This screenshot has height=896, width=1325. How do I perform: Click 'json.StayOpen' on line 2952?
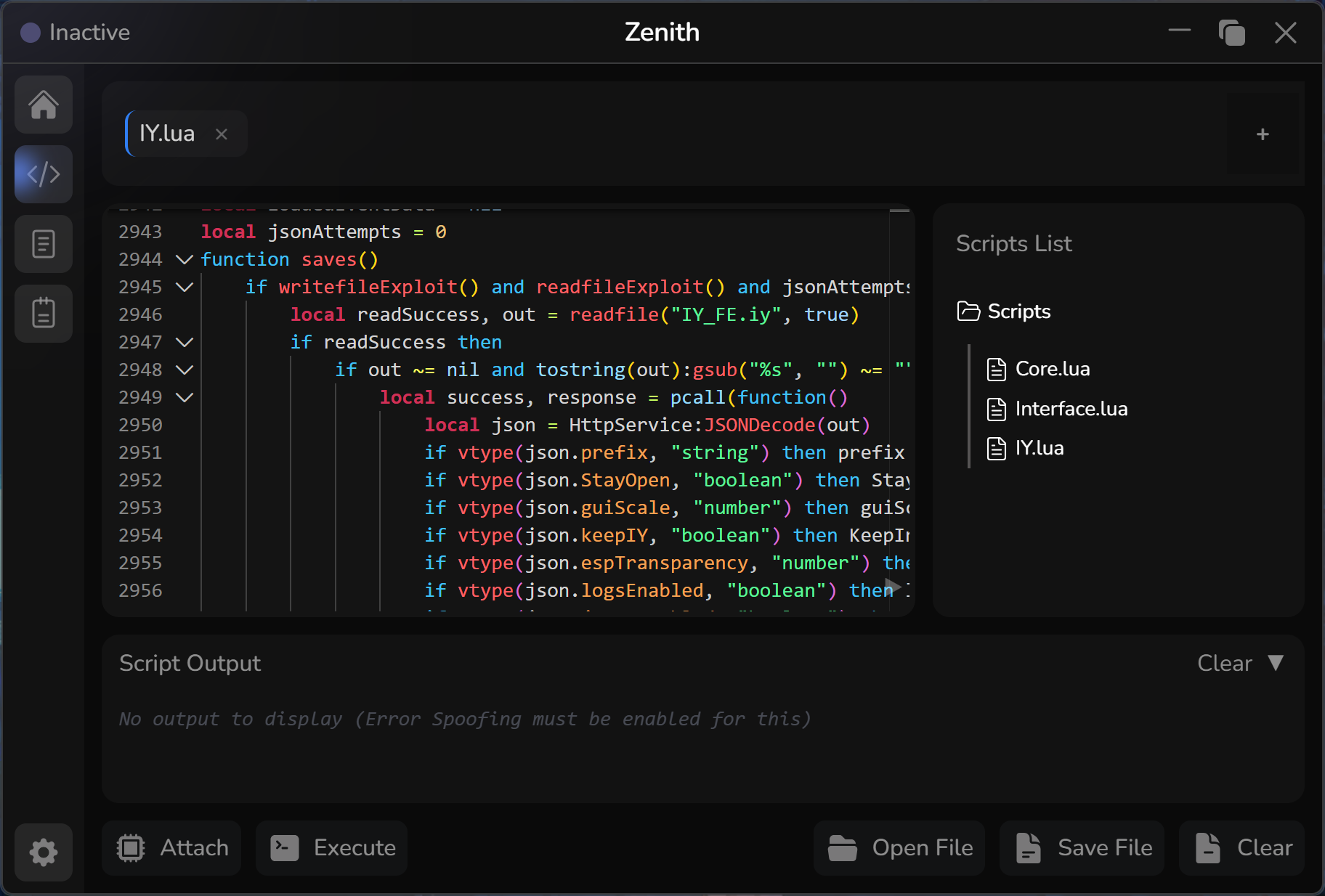[x=597, y=480]
